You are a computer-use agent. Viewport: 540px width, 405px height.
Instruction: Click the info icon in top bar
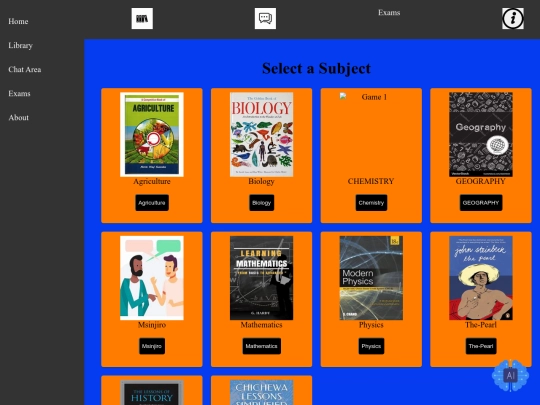(513, 19)
